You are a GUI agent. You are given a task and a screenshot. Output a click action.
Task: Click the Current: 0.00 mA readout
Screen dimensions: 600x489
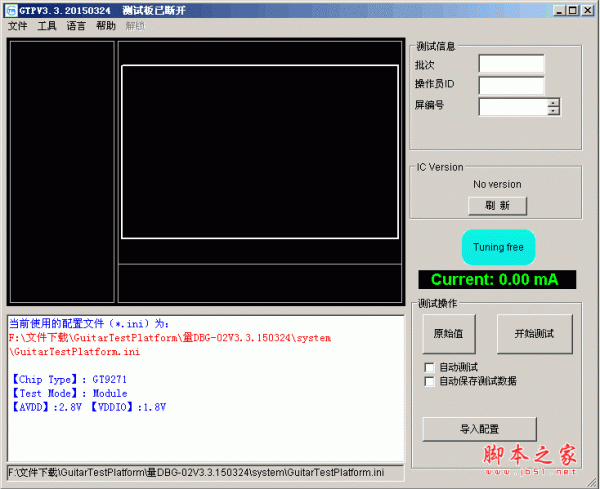(x=497, y=280)
